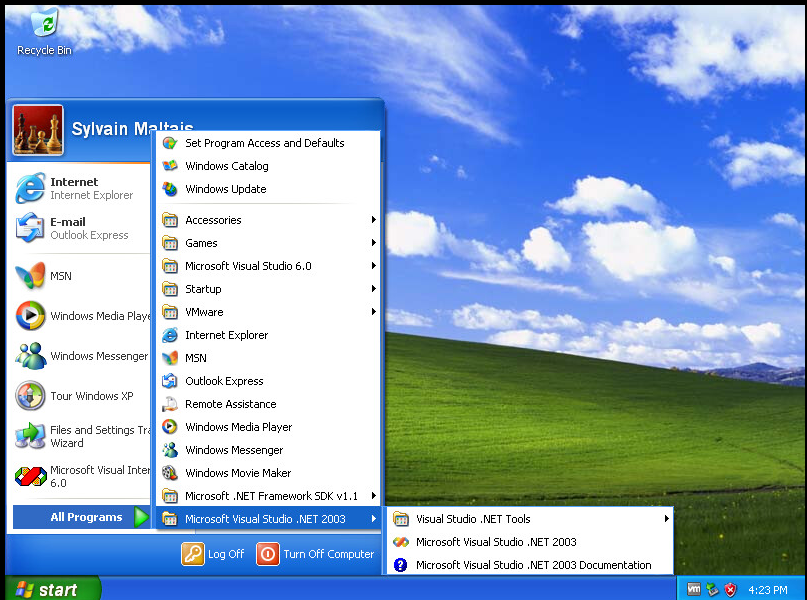
Task: Click the Outlook Express E-mail icon
Action: (x=30, y=228)
